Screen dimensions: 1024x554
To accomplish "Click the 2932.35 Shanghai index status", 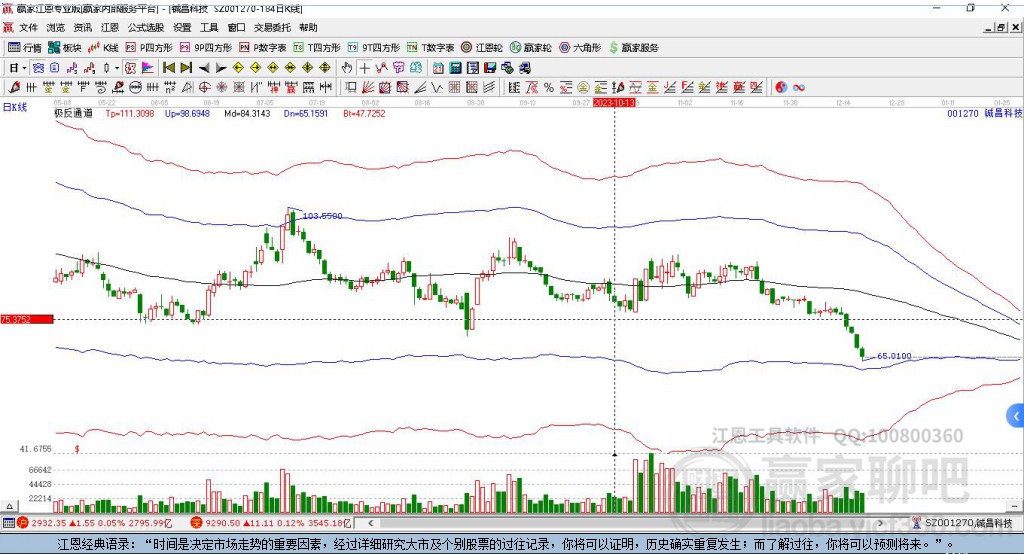I will (x=95, y=523).
